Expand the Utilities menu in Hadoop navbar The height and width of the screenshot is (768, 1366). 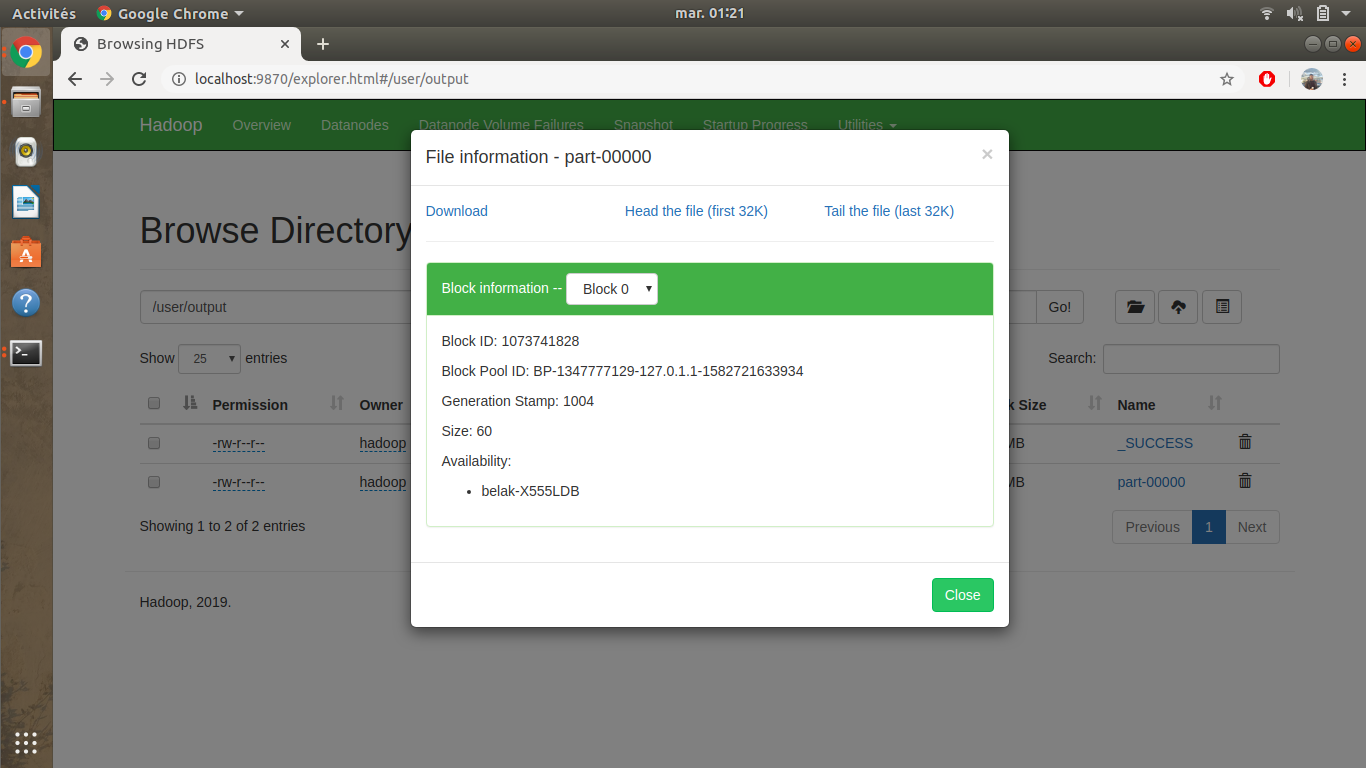click(x=867, y=125)
